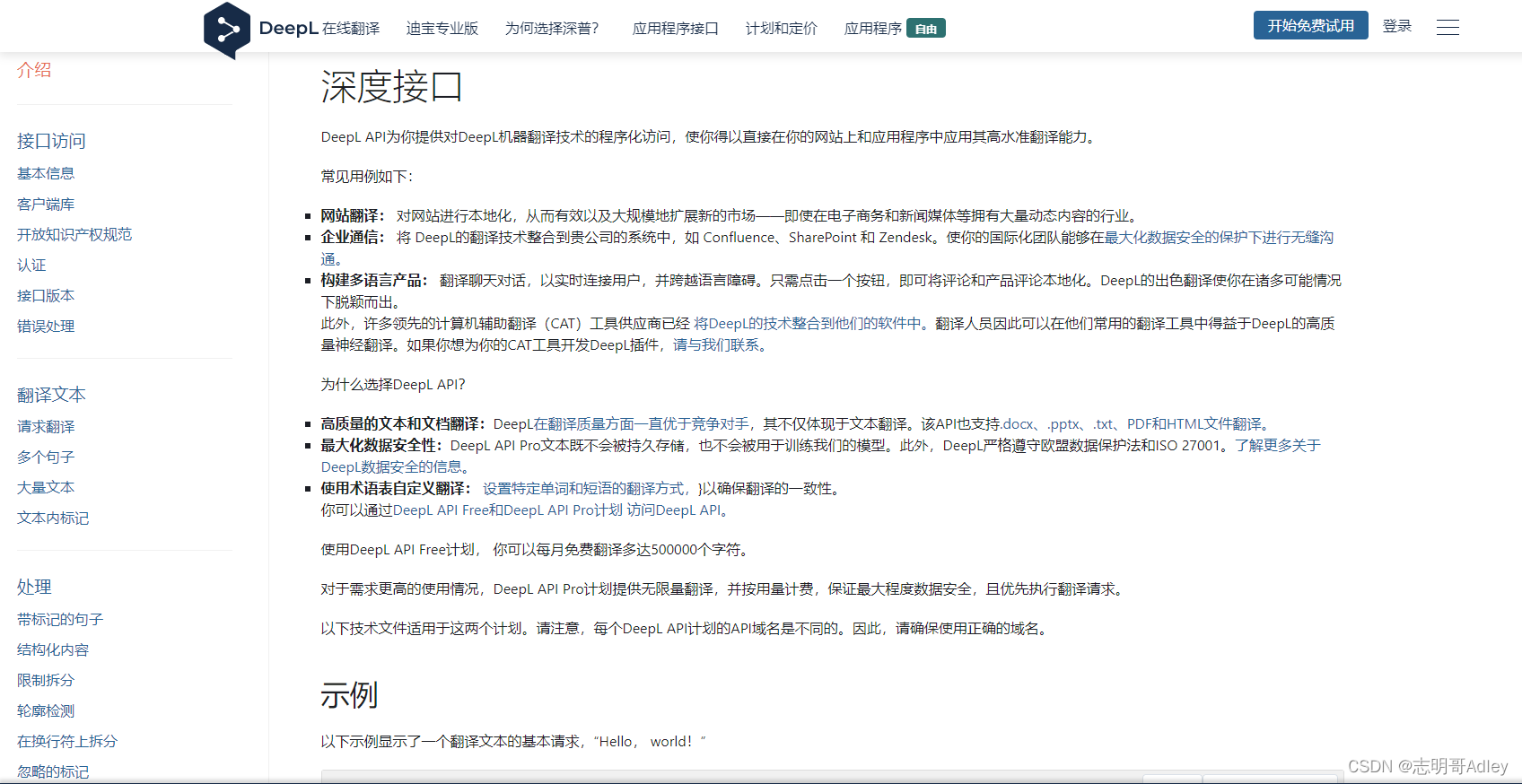The image size is (1522, 784).
Task: Click the 最大化数据安全性: bullet label
Action: [381, 446]
